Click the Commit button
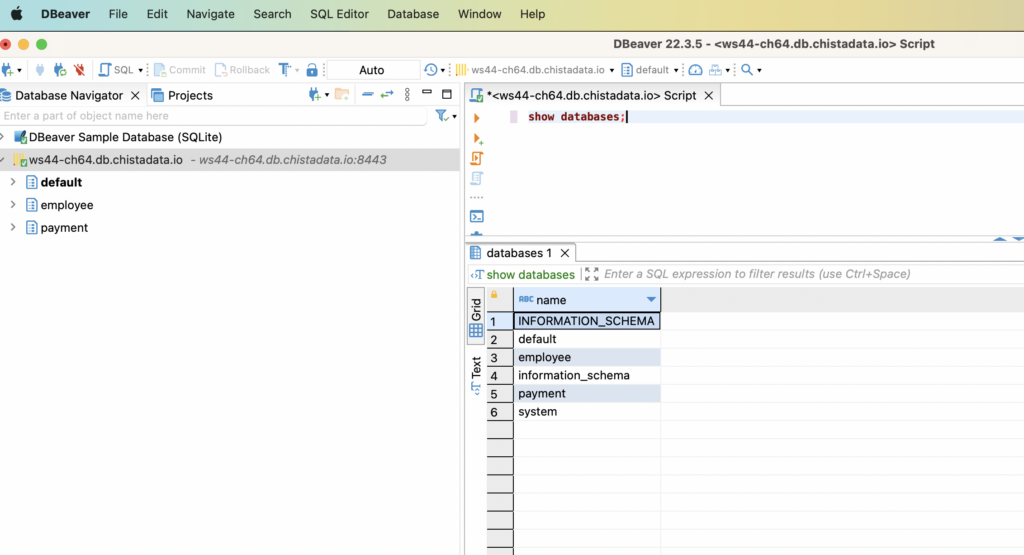1024x555 pixels. point(180,70)
